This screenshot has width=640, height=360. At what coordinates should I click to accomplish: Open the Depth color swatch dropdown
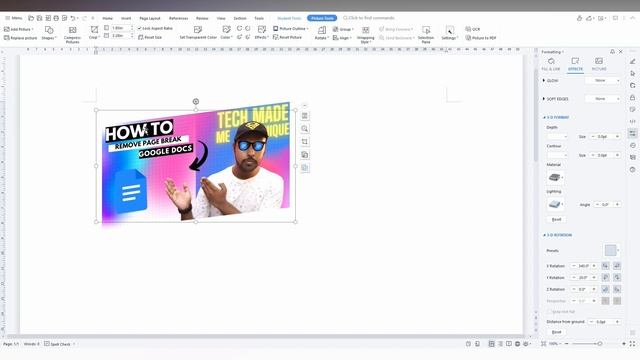coord(557,136)
